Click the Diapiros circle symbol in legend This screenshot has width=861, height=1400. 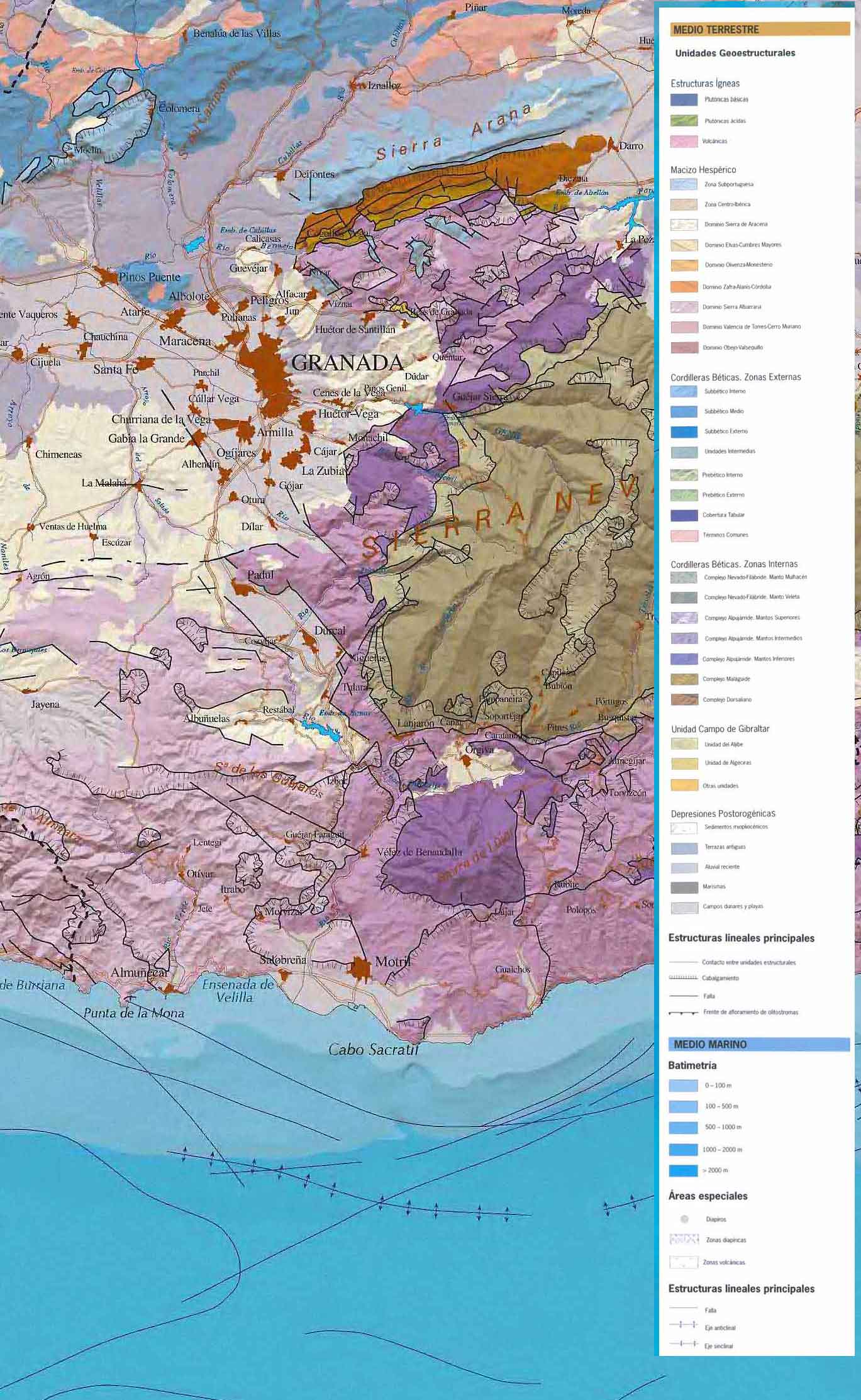684,1219
